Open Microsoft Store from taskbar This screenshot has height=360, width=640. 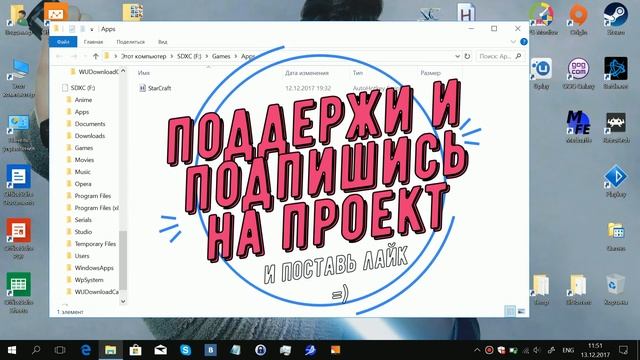(136, 350)
